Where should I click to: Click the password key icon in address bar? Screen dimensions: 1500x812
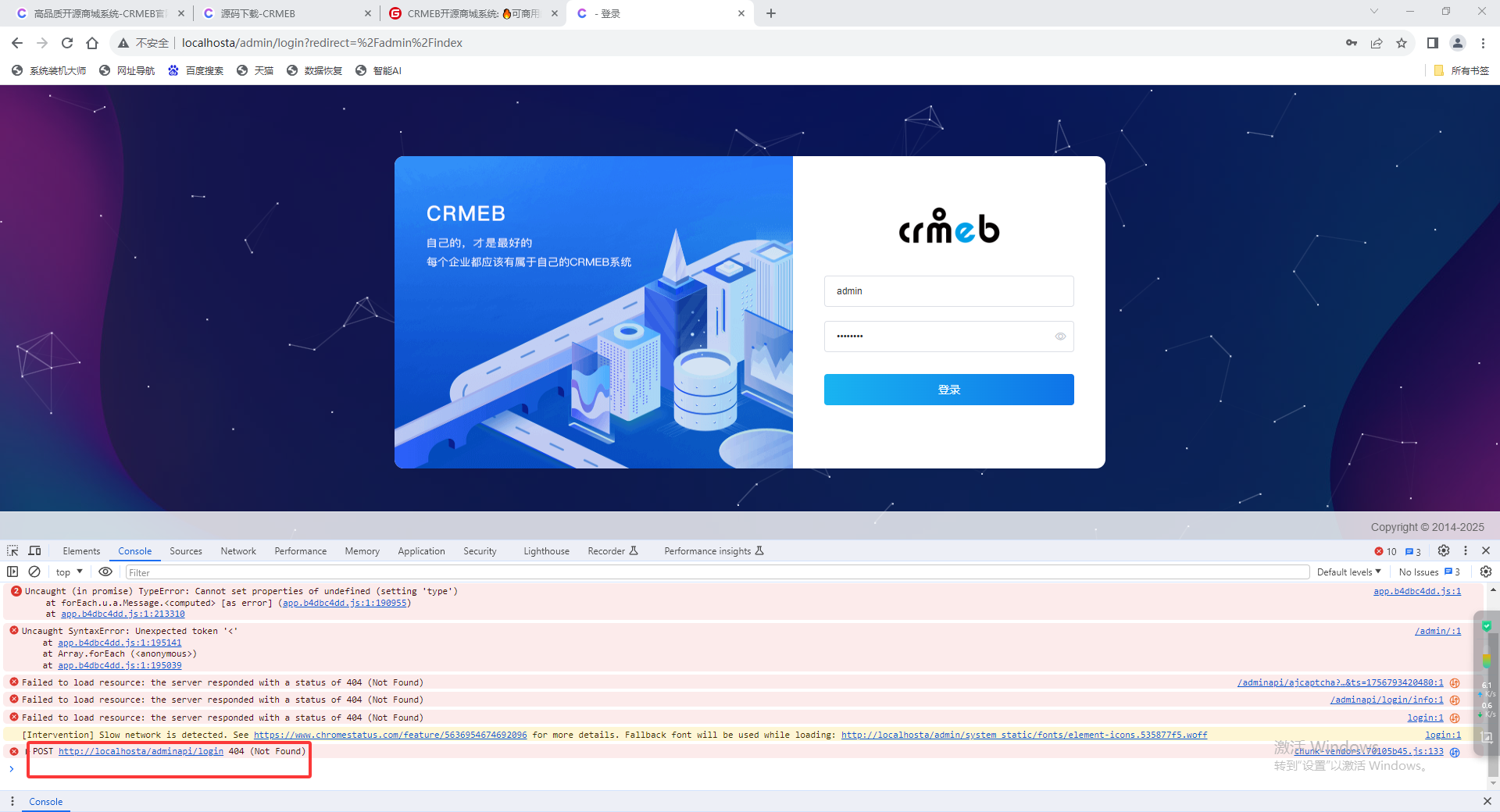point(1352,43)
